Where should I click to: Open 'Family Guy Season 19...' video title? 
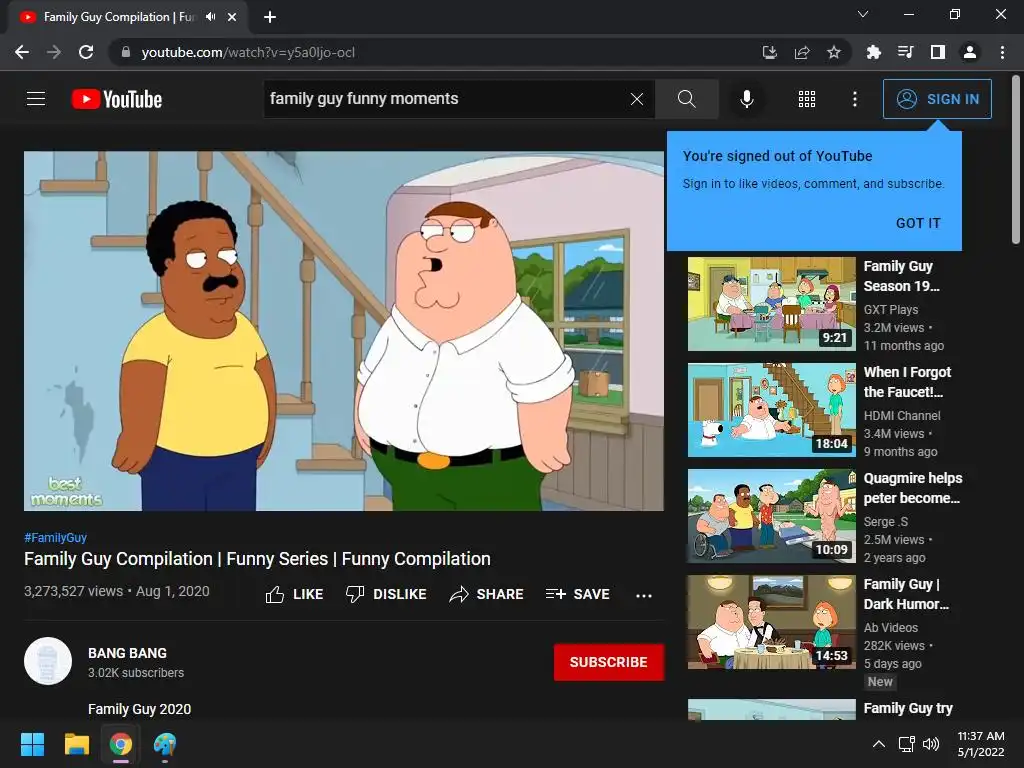pos(901,276)
